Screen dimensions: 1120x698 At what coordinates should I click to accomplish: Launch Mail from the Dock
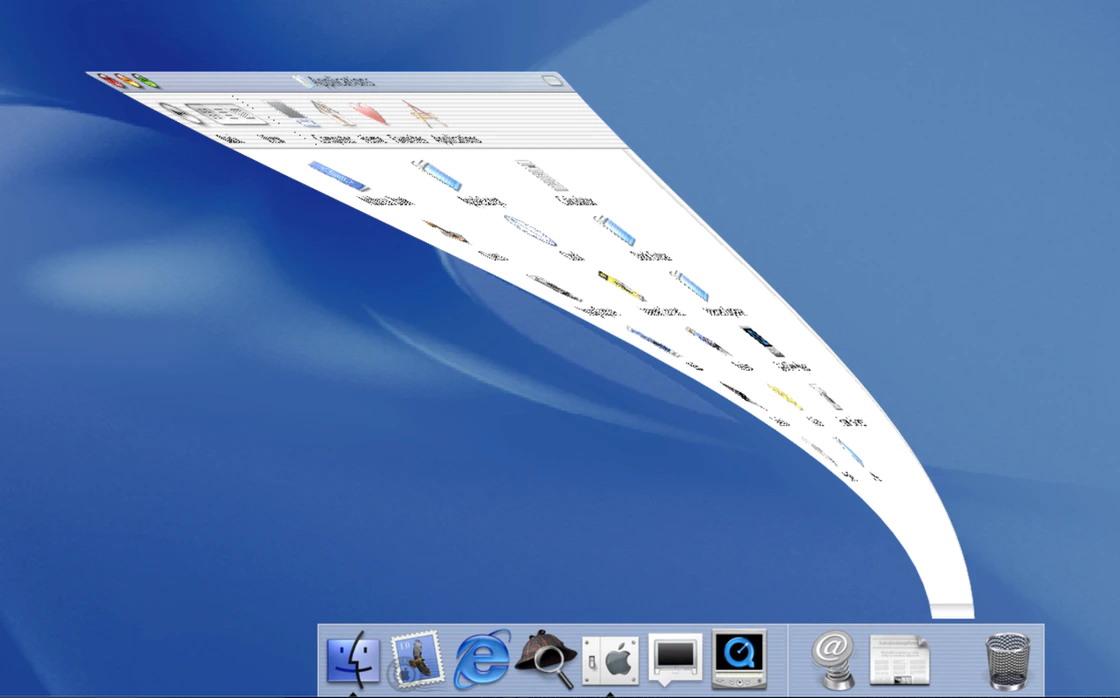click(416, 660)
